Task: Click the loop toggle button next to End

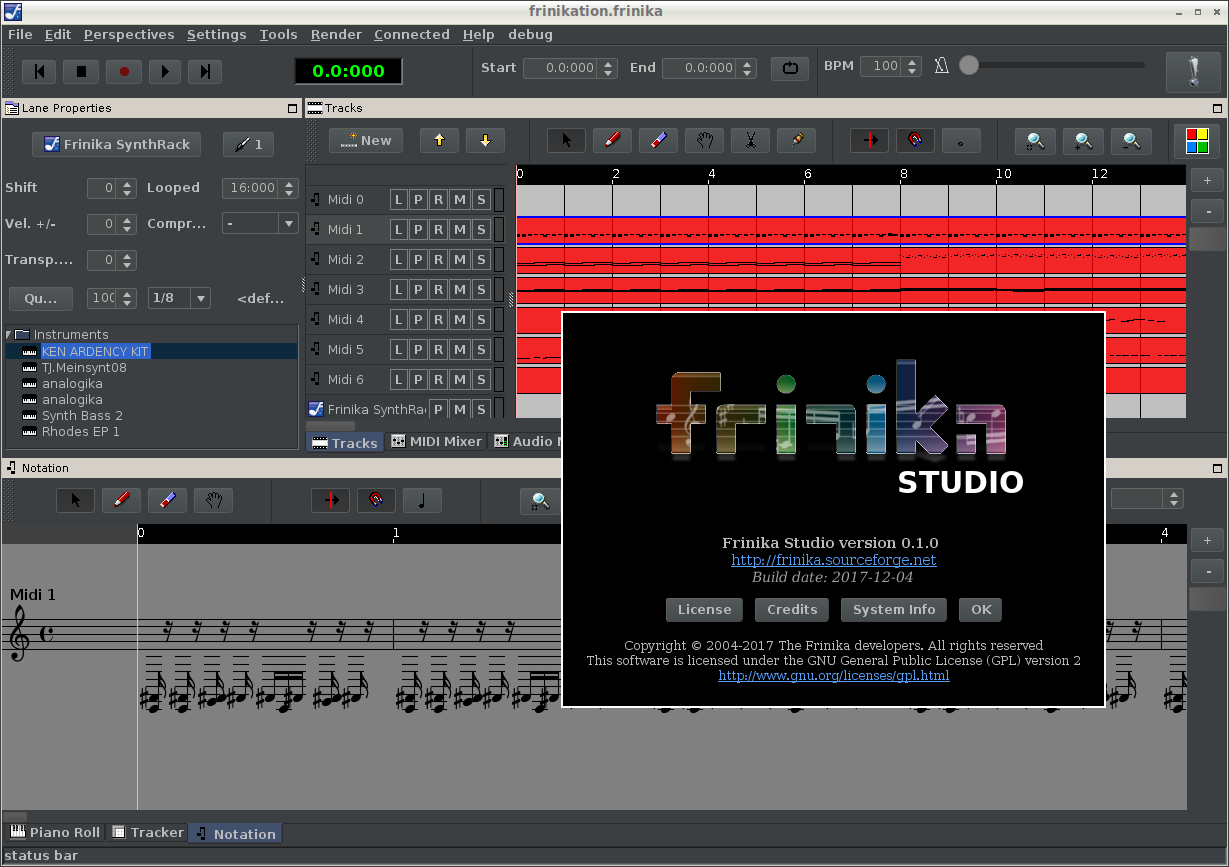Action: click(x=790, y=68)
